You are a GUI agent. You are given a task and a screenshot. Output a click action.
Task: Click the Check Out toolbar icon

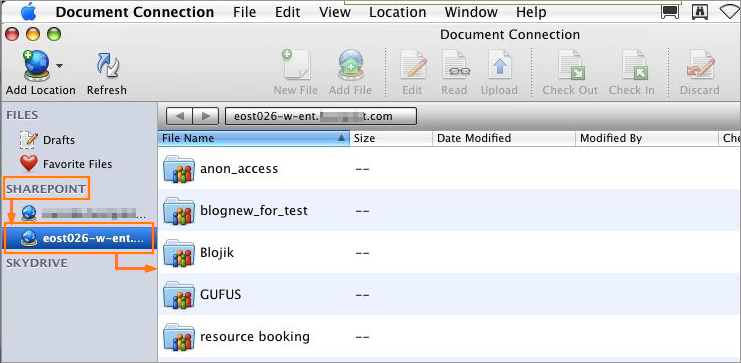570,65
